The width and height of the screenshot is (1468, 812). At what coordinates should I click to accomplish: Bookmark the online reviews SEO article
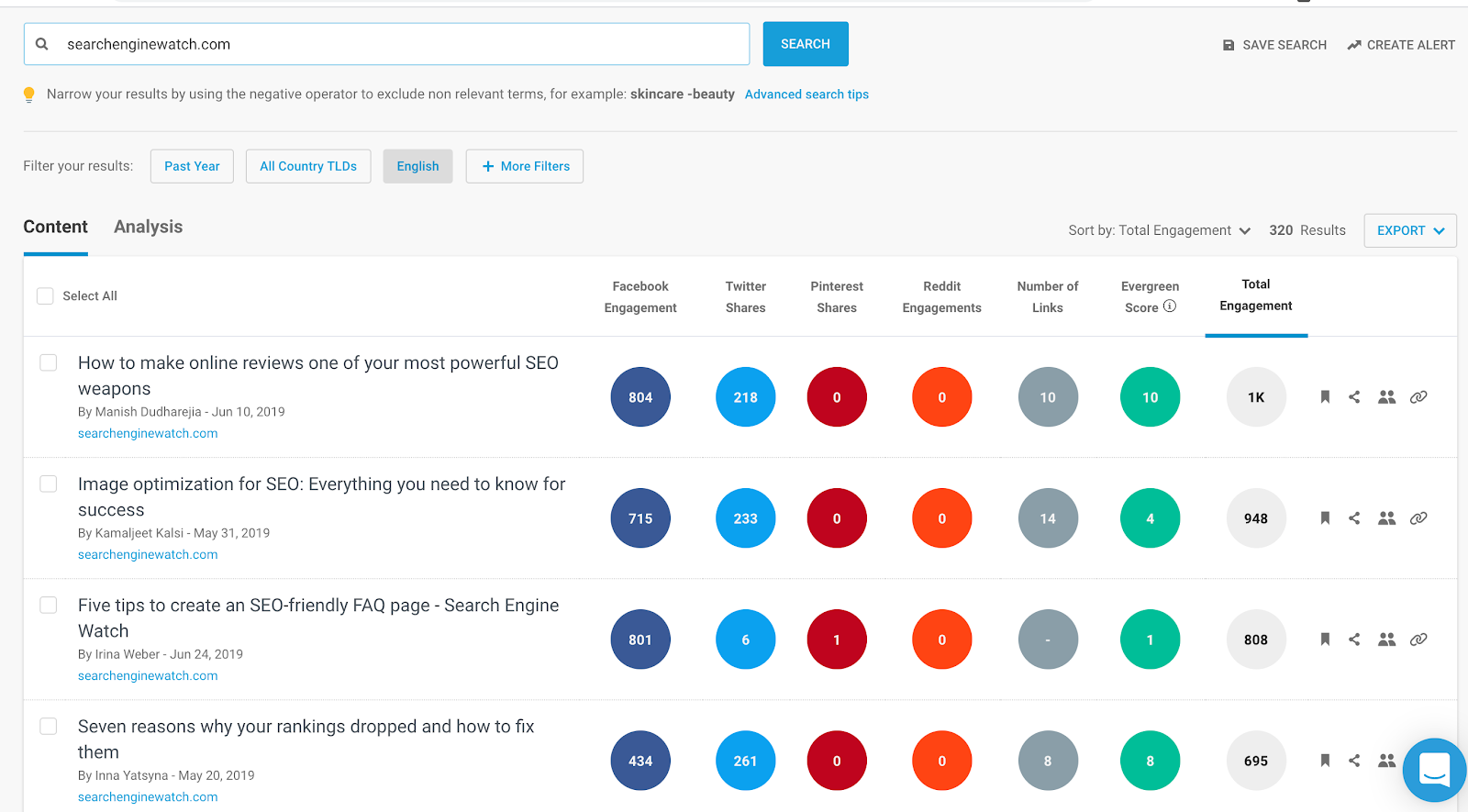(1325, 397)
